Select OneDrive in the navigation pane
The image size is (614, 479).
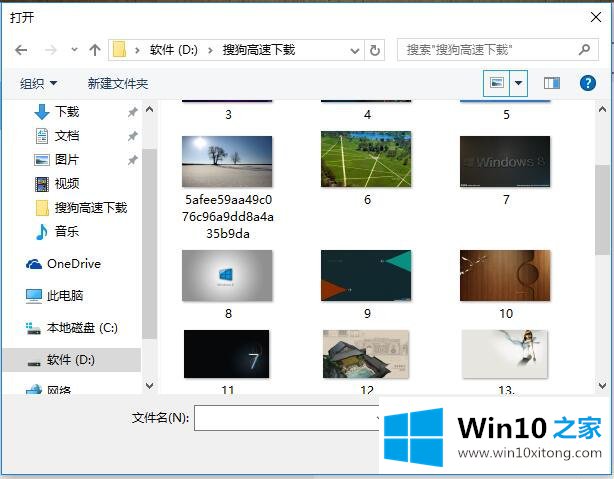tap(74, 264)
